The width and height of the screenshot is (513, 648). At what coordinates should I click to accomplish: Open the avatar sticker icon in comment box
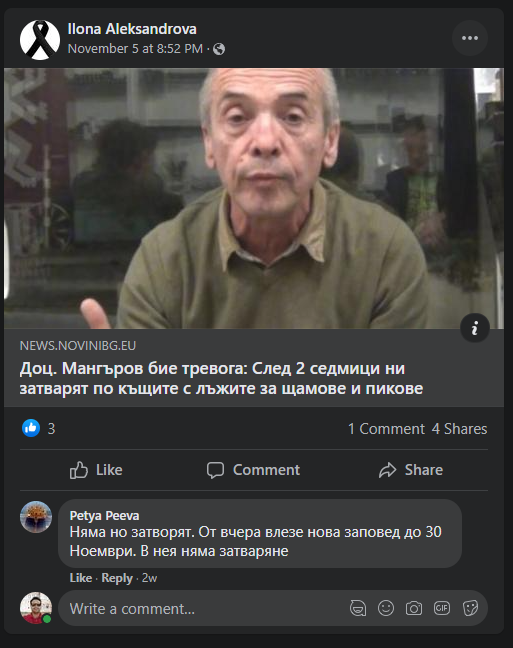point(358,608)
